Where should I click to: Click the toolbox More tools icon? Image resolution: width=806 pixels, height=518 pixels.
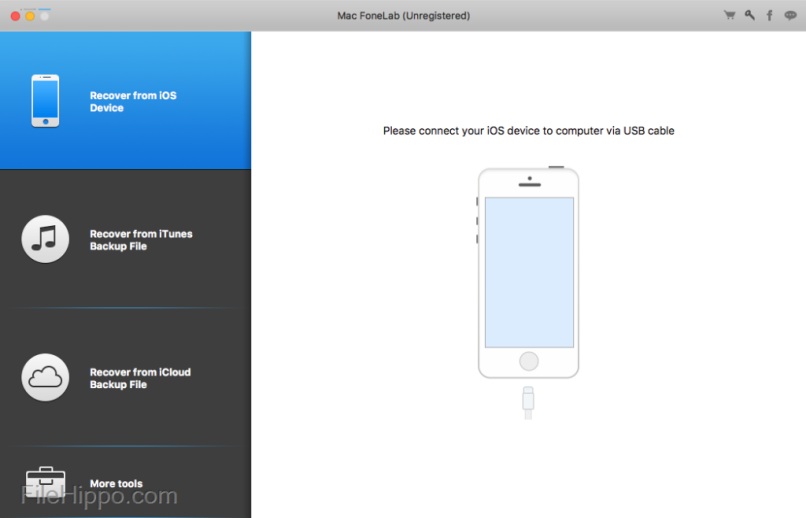(x=45, y=484)
